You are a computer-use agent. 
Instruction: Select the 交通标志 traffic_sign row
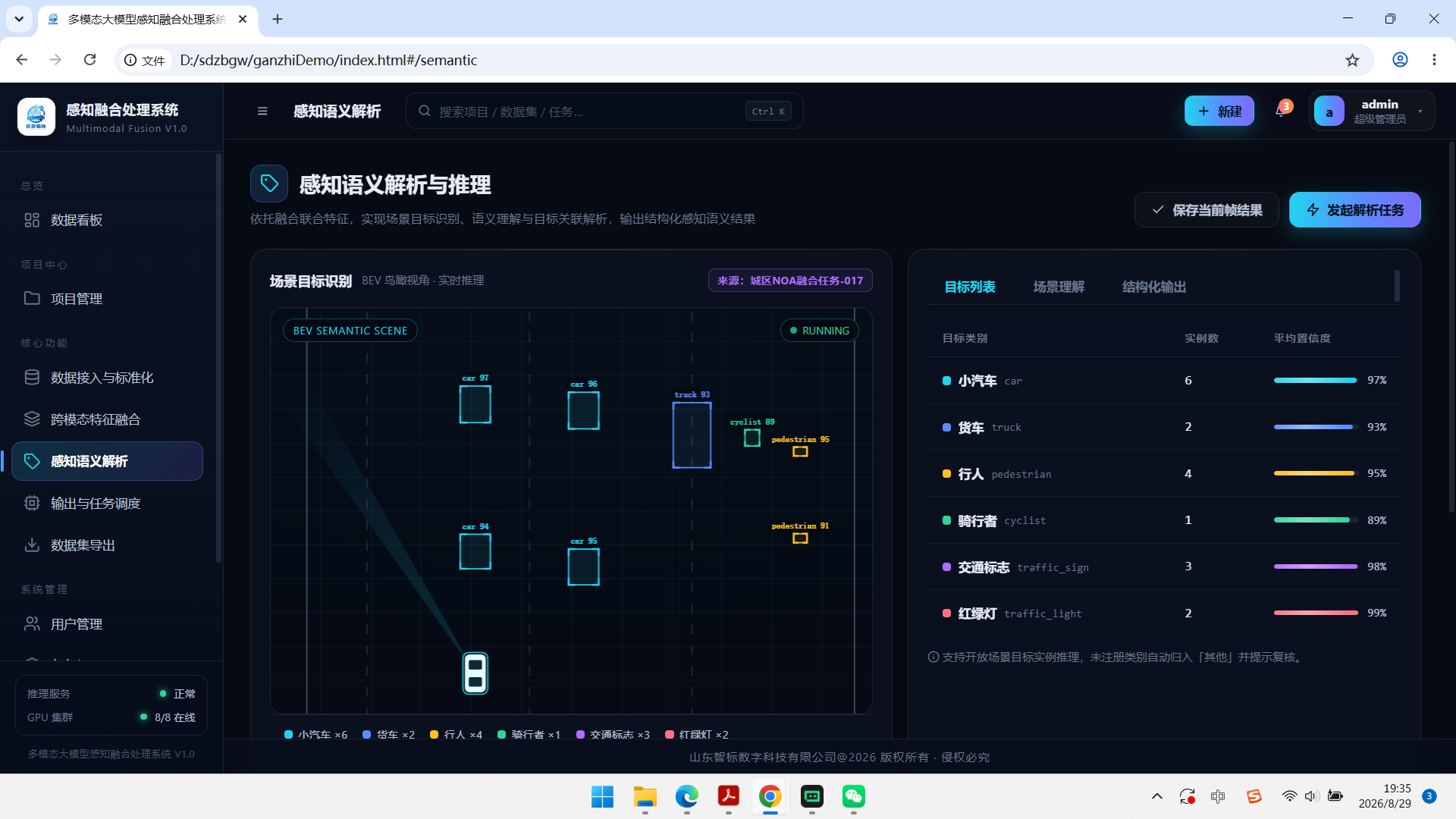pyautogui.click(x=1164, y=566)
